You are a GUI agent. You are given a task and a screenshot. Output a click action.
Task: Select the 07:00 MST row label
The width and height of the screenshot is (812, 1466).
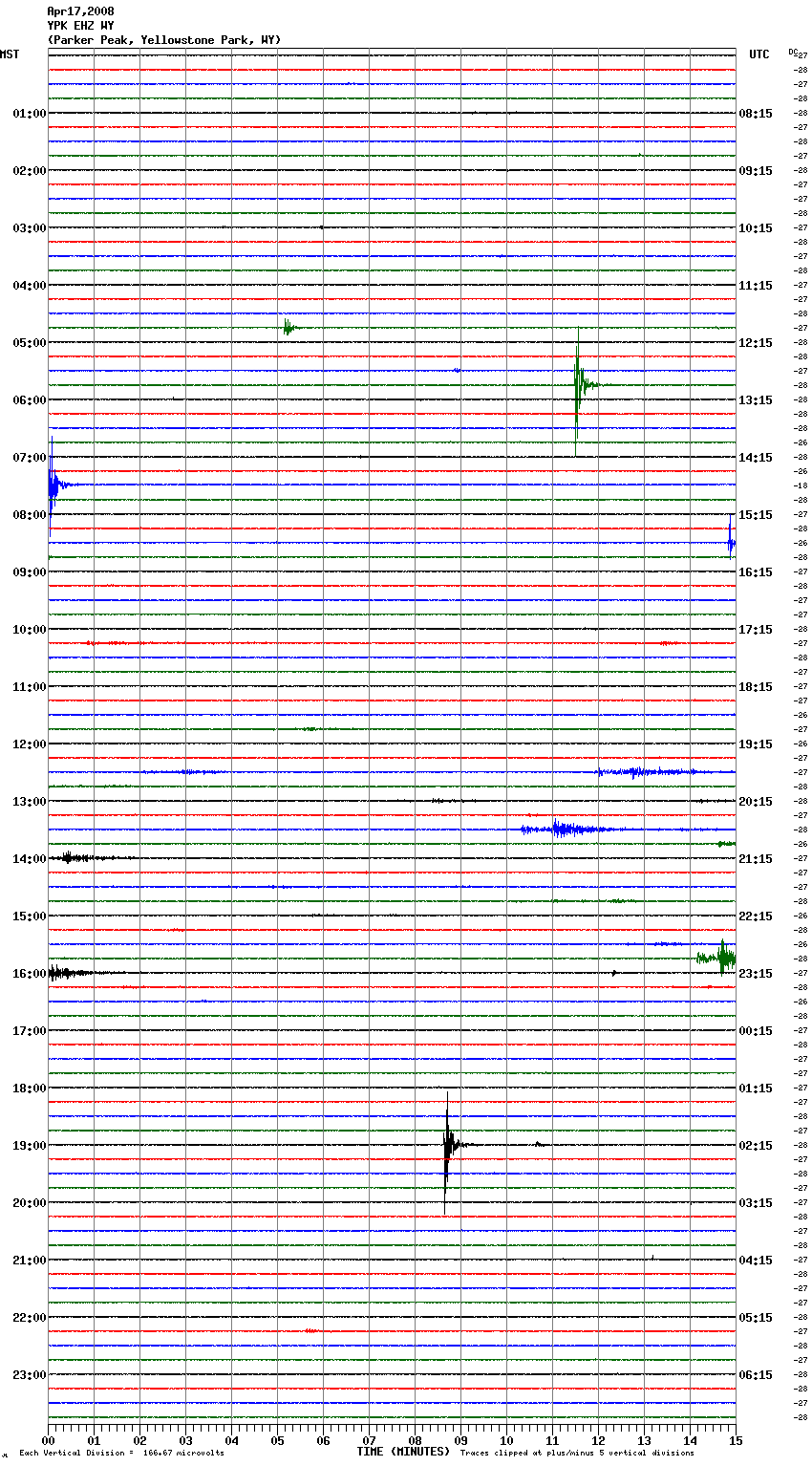(x=29, y=458)
